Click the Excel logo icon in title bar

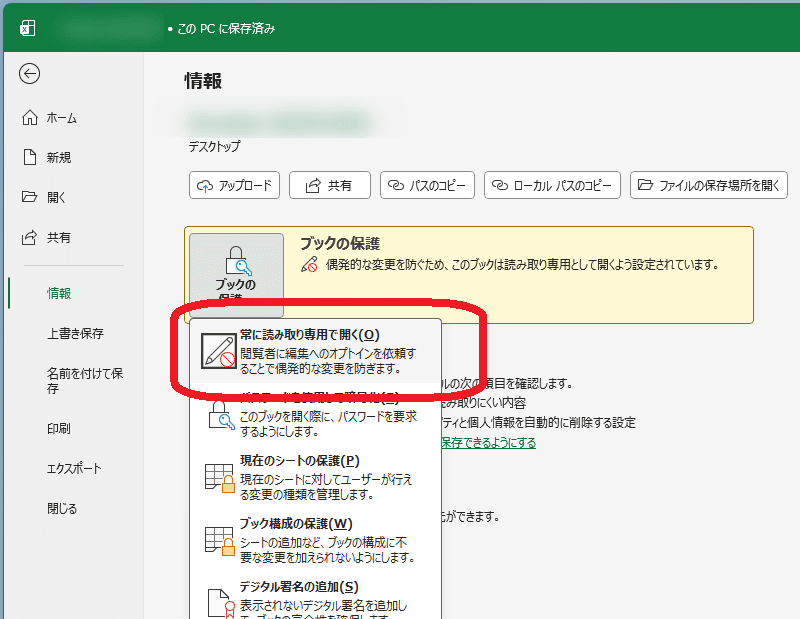tap(28, 28)
